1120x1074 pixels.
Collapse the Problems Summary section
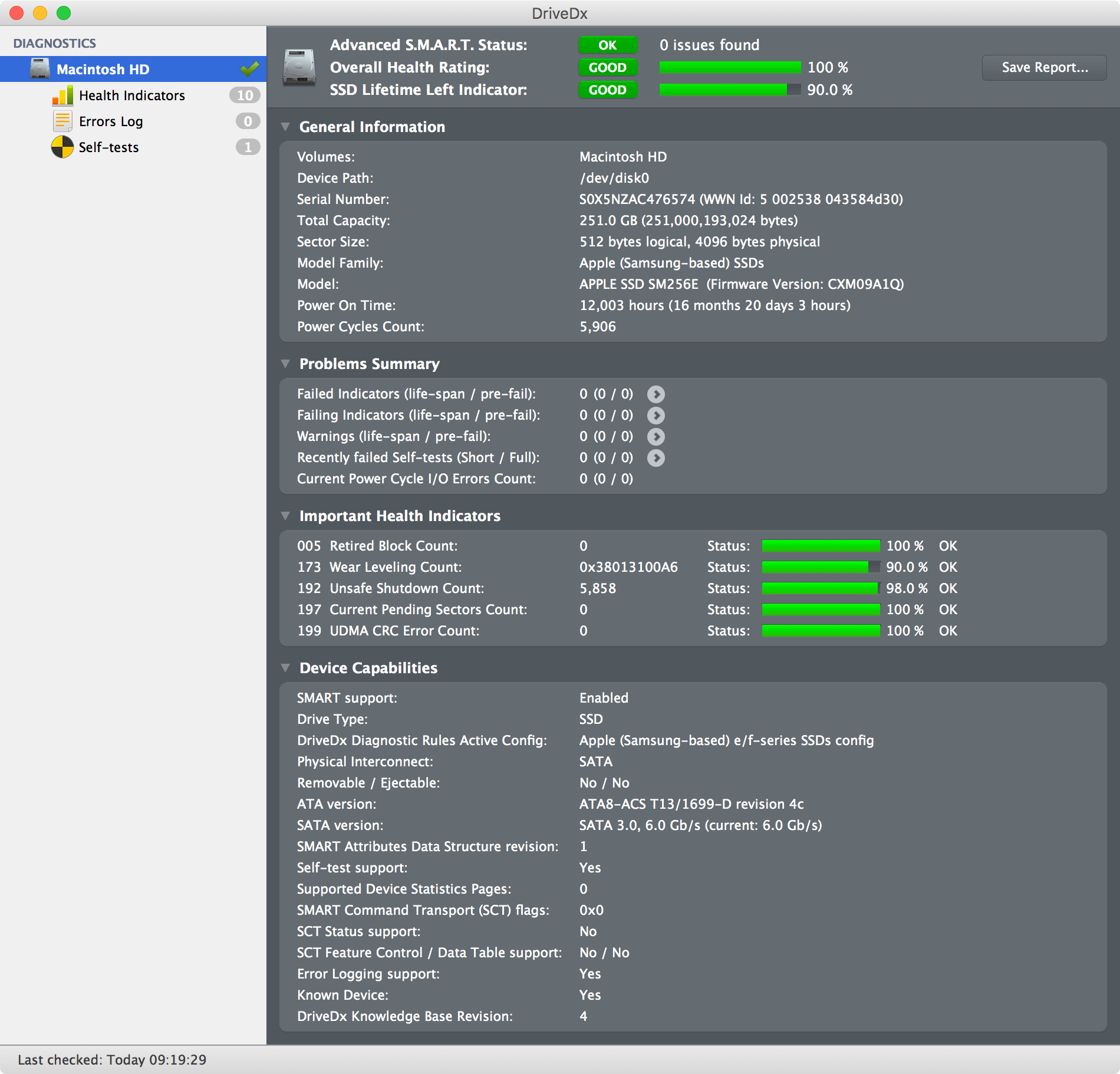(x=286, y=364)
